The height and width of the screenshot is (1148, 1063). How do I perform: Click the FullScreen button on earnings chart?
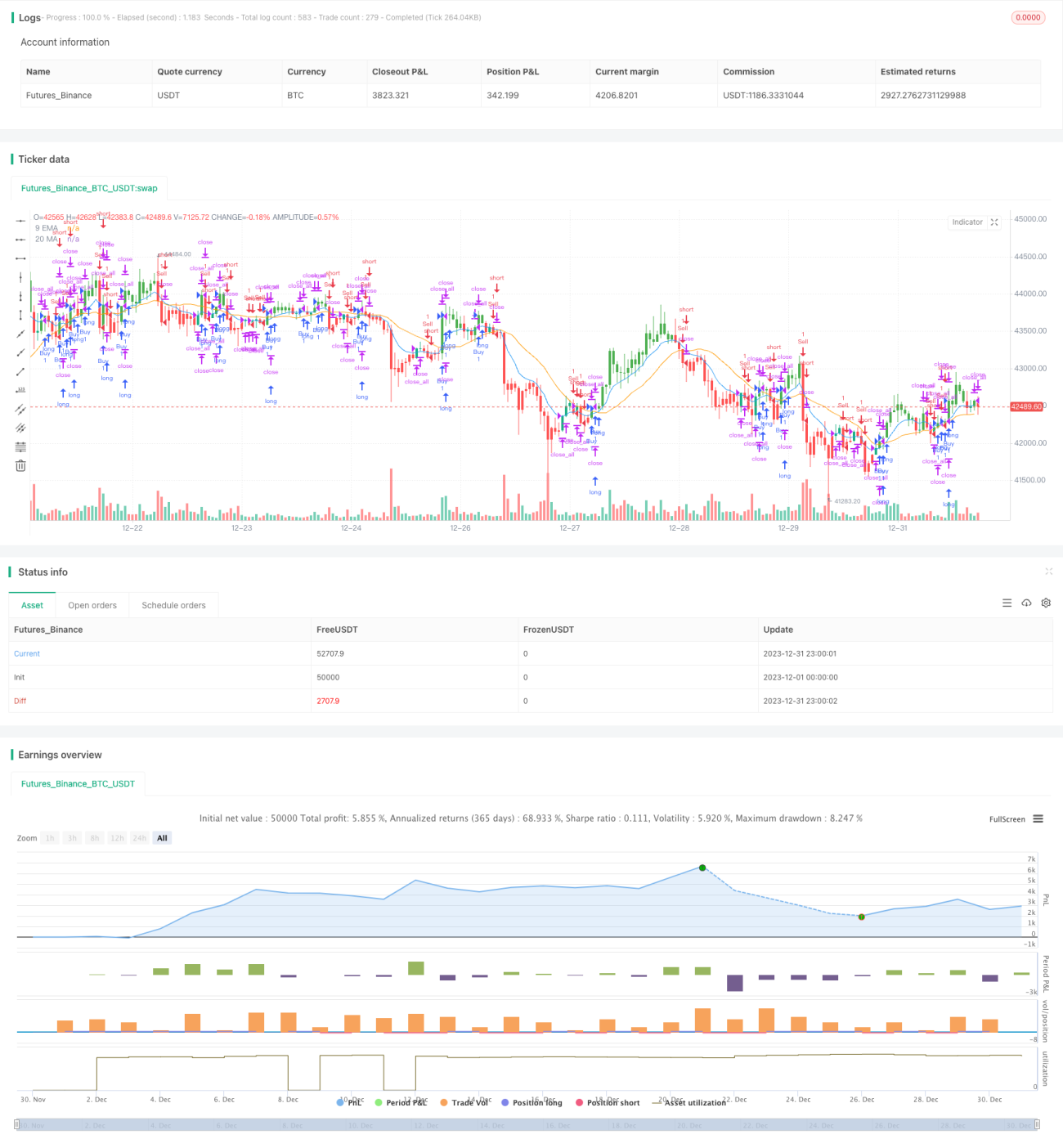coord(1007,819)
